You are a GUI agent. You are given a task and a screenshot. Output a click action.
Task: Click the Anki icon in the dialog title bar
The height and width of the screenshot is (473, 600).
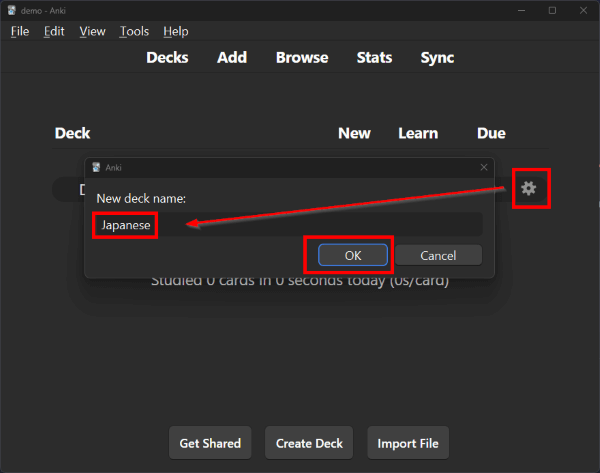96,167
